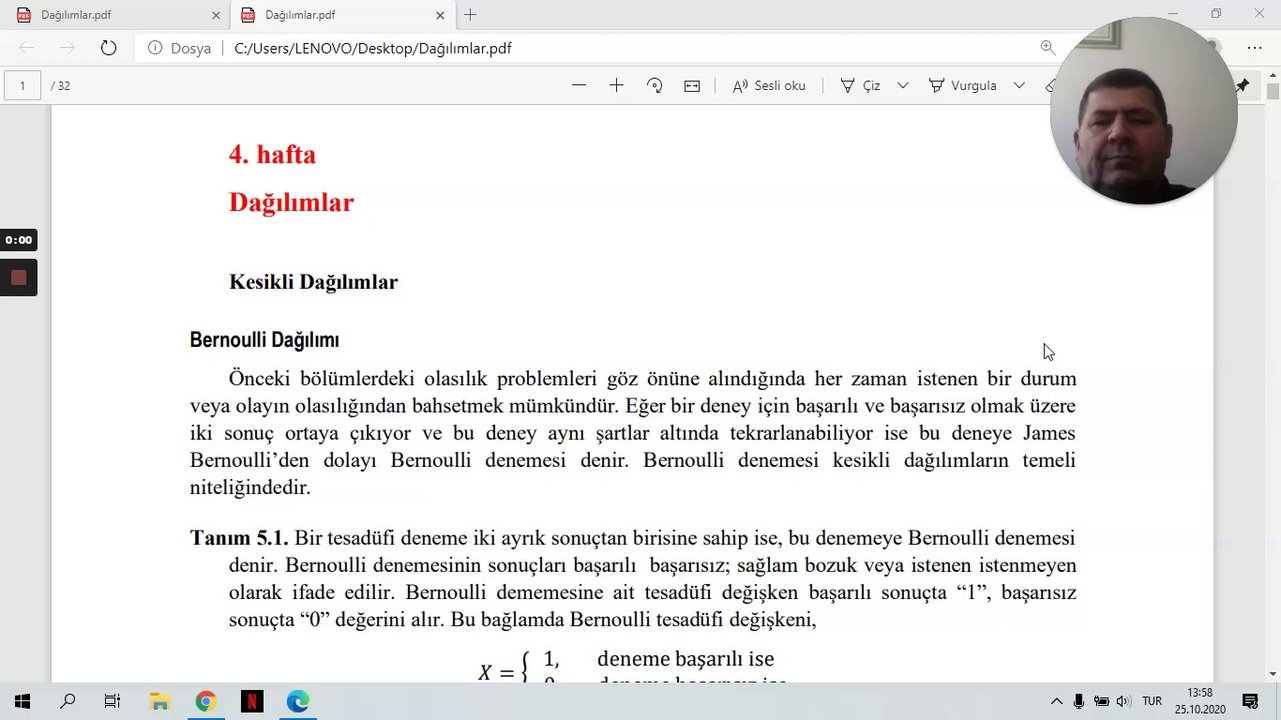Launch Google Chrome from taskbar

pos(205,702)
